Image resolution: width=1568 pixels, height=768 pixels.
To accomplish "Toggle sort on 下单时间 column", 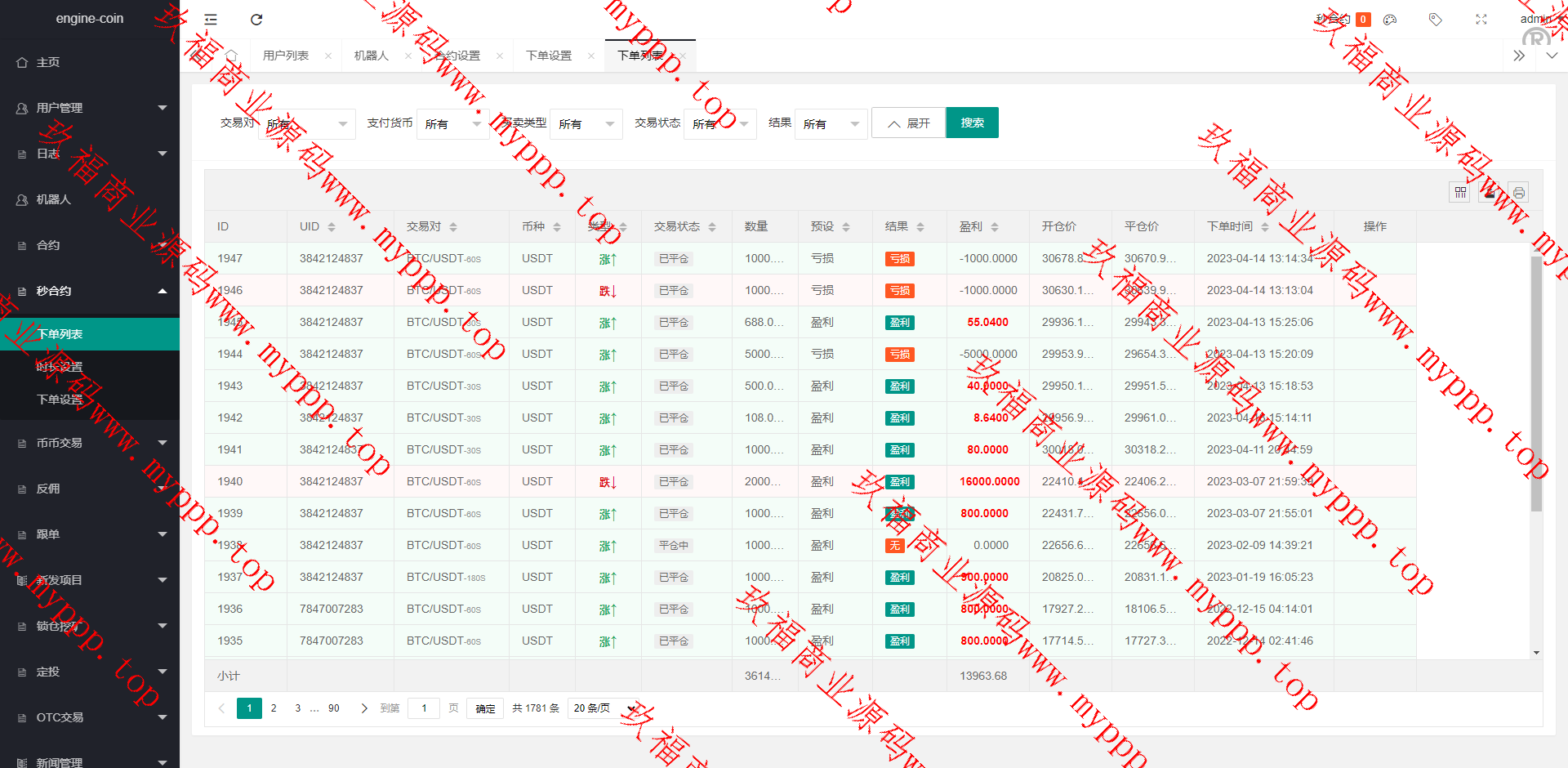I will pos(1265,227).
